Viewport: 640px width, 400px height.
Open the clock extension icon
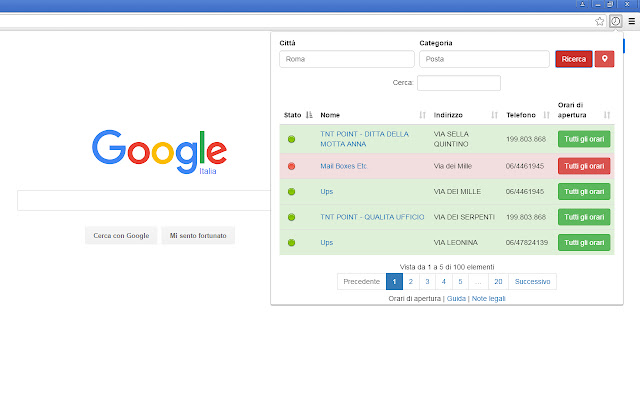coord(616,21)
